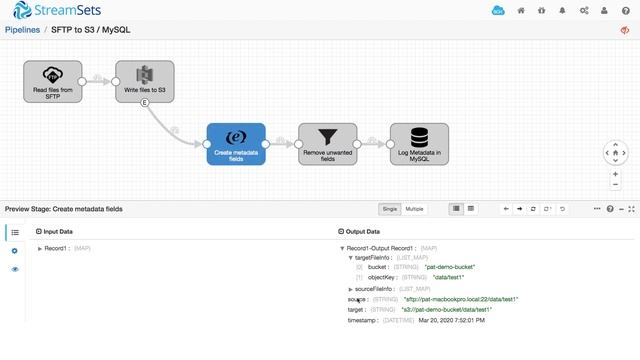Go to Home via the house icon
The width and height of the screenshot is (640, 360).
click(521, 11)
